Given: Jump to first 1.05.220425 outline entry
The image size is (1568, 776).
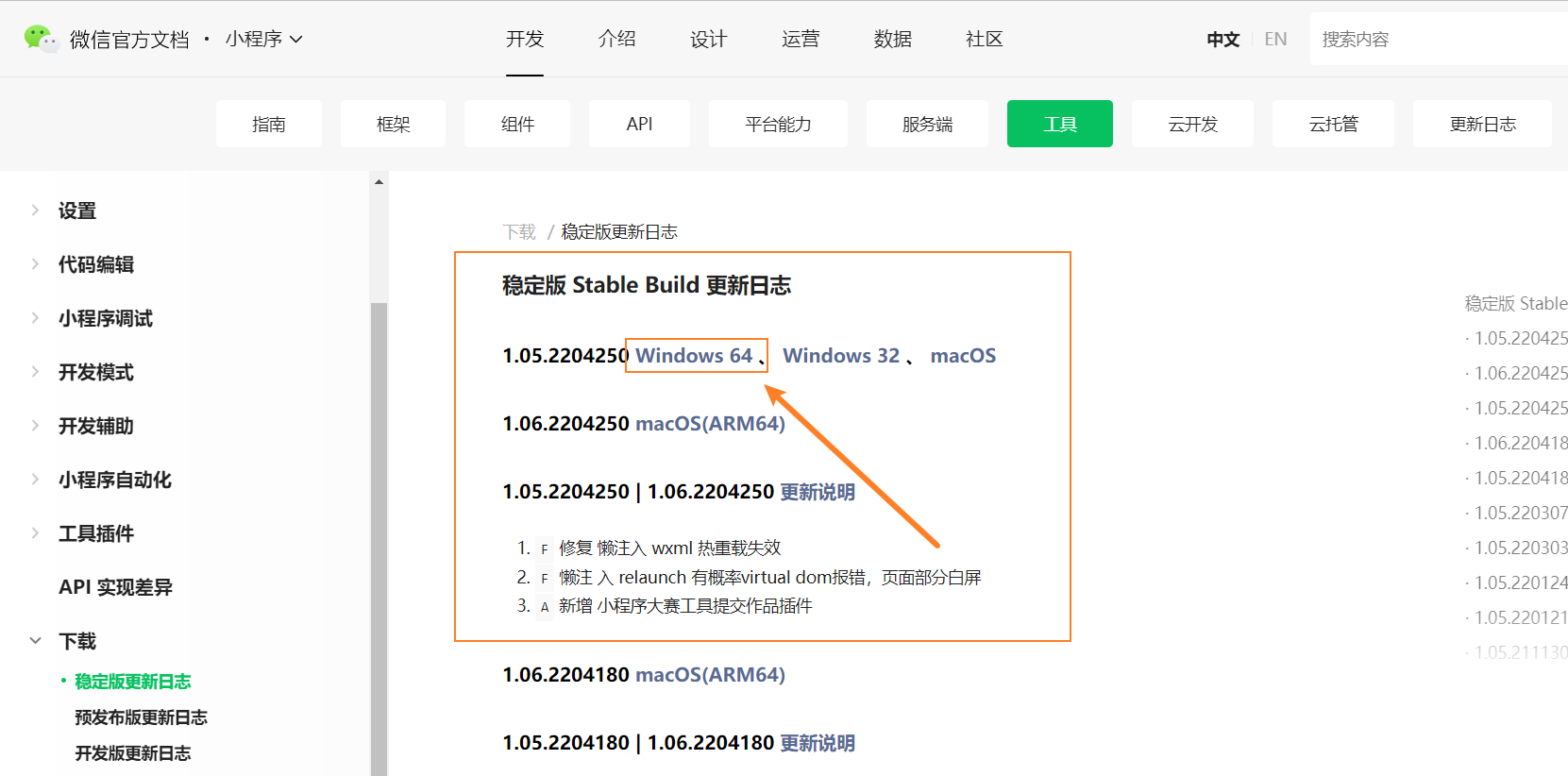Looking at the screenshot, I should click(1521, 338).
